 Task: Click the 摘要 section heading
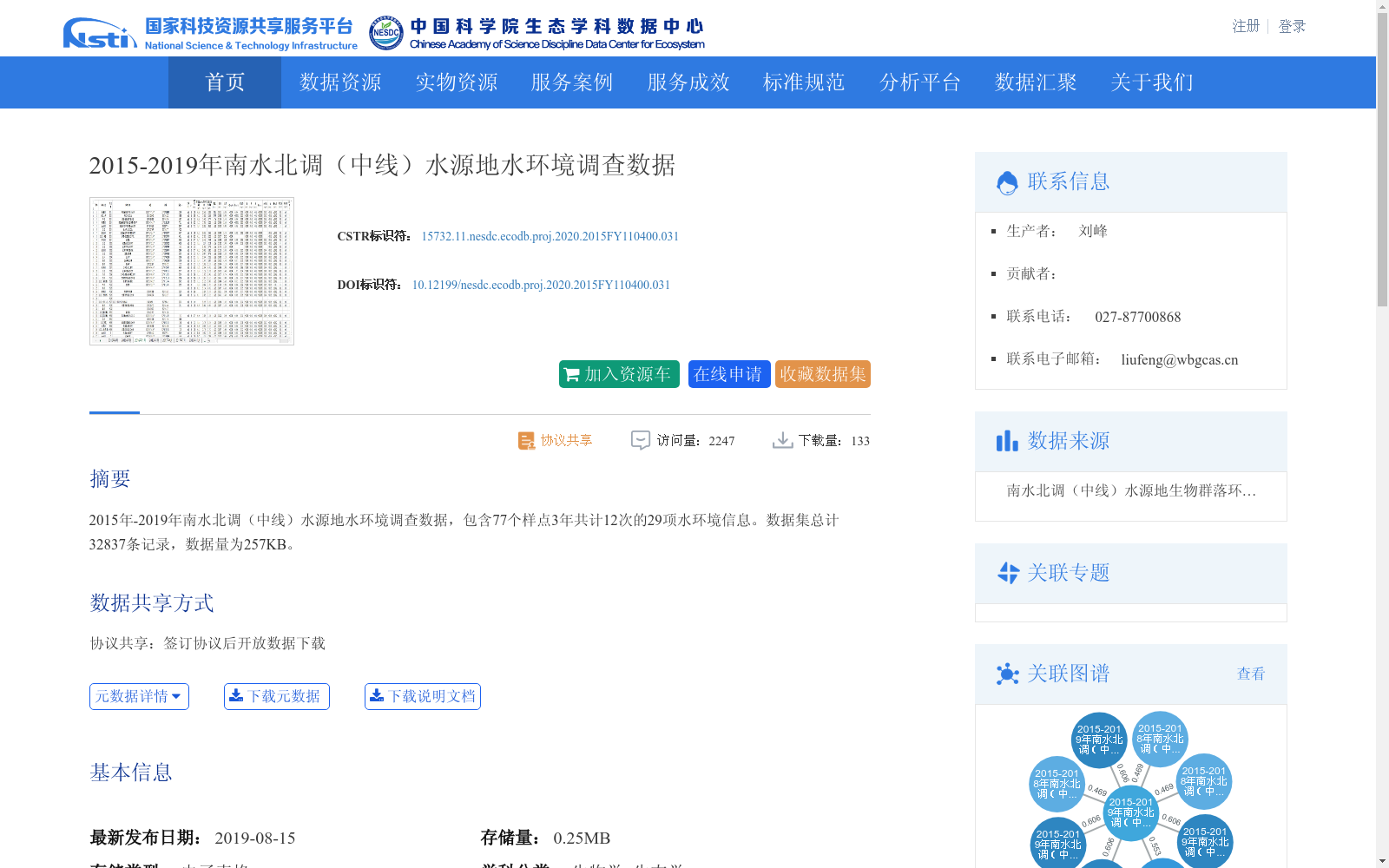click(x=110, y=478)
